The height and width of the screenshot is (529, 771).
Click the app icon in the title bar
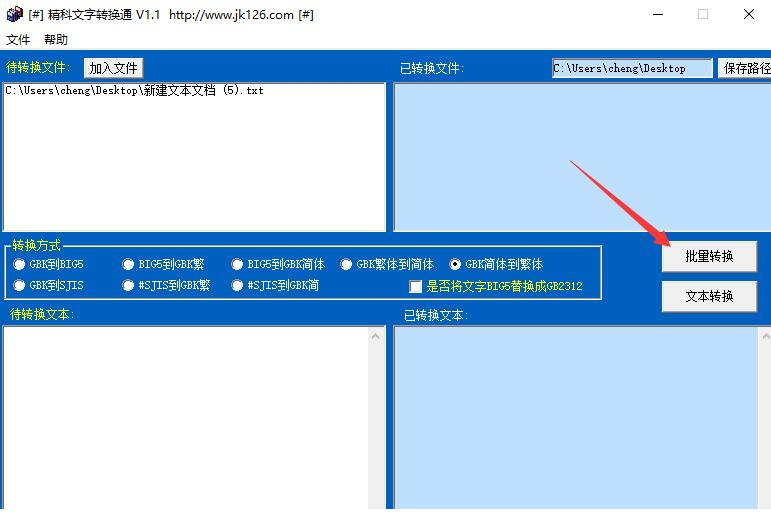(x=15, y=14)
